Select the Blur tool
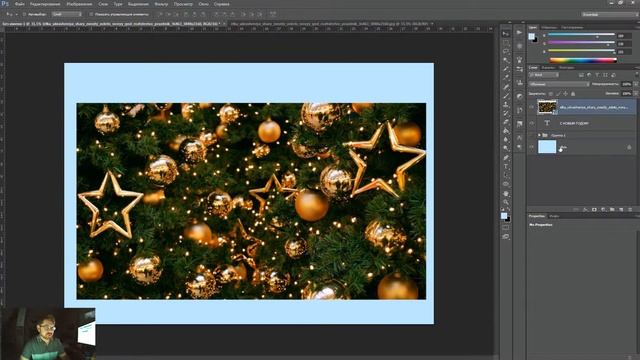640x360 pixels. click(x=506, y=140)
